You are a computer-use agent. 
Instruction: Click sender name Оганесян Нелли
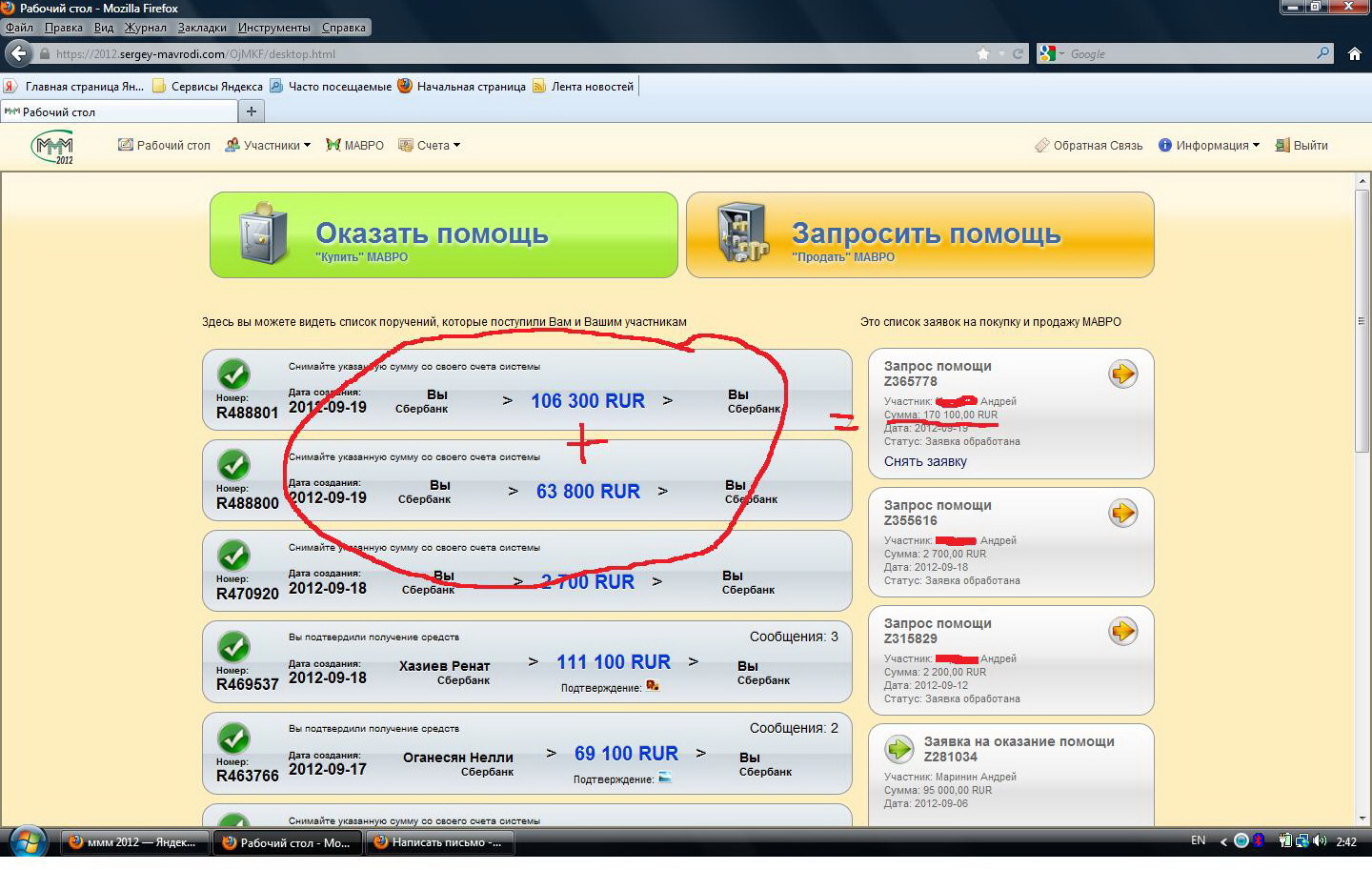[x=458, y=758]
